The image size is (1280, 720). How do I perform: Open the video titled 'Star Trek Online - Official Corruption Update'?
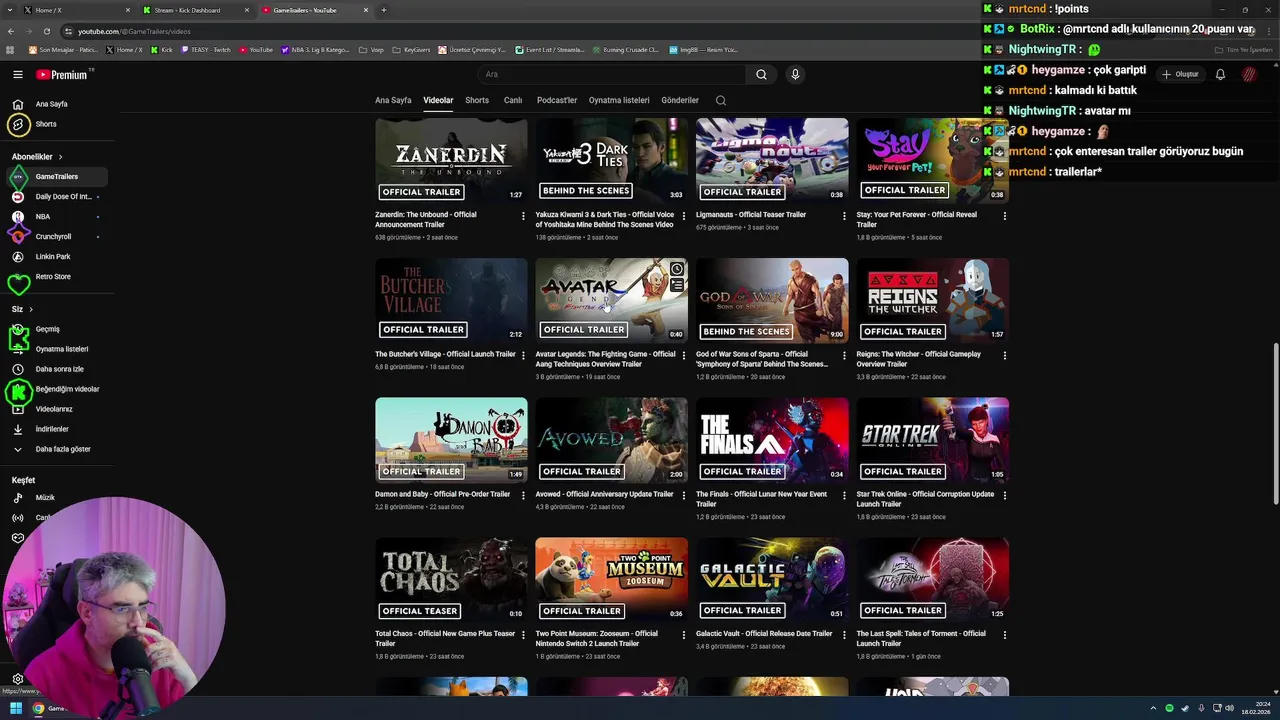925,498
